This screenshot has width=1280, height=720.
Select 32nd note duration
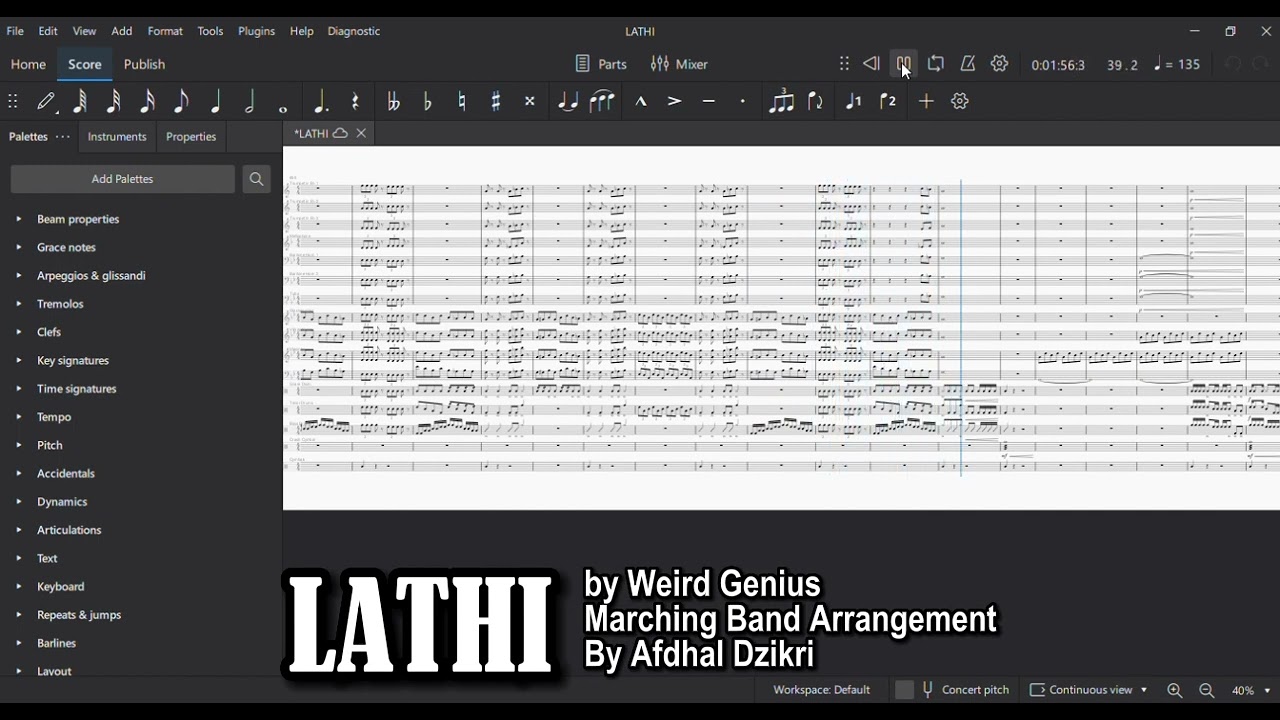pyautogui.click(x=114, y=101)
